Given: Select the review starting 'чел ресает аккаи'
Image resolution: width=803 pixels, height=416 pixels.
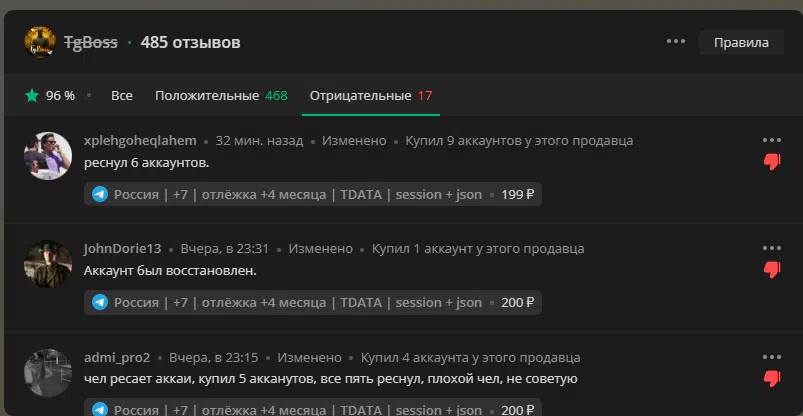Looking at the screenshot, I should (331, 380).
